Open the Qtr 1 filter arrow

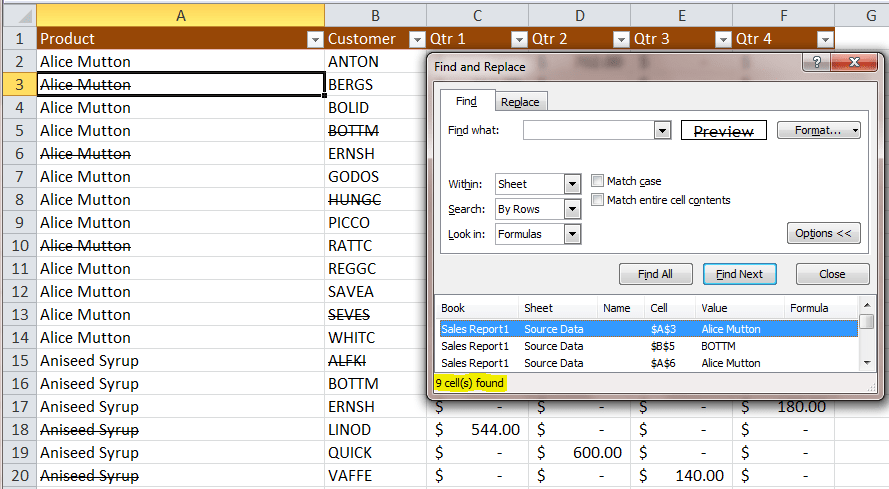click(x=519, y=39)
